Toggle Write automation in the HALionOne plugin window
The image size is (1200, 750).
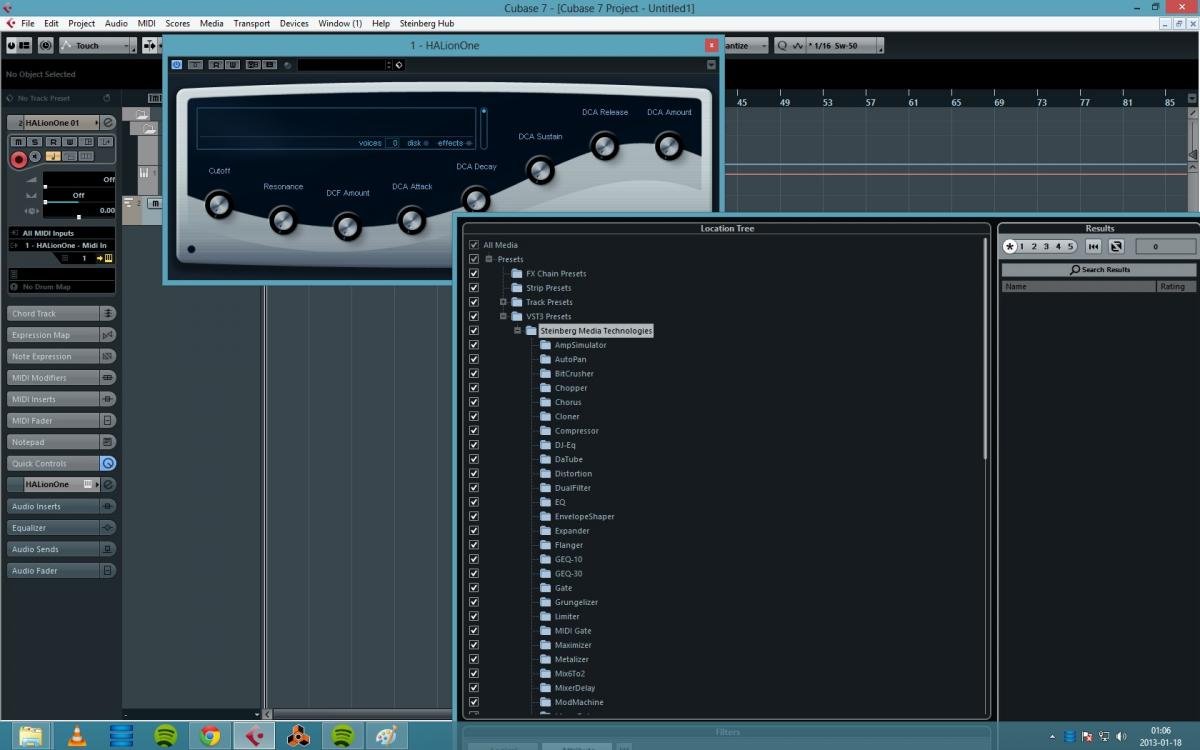[232, 65]
